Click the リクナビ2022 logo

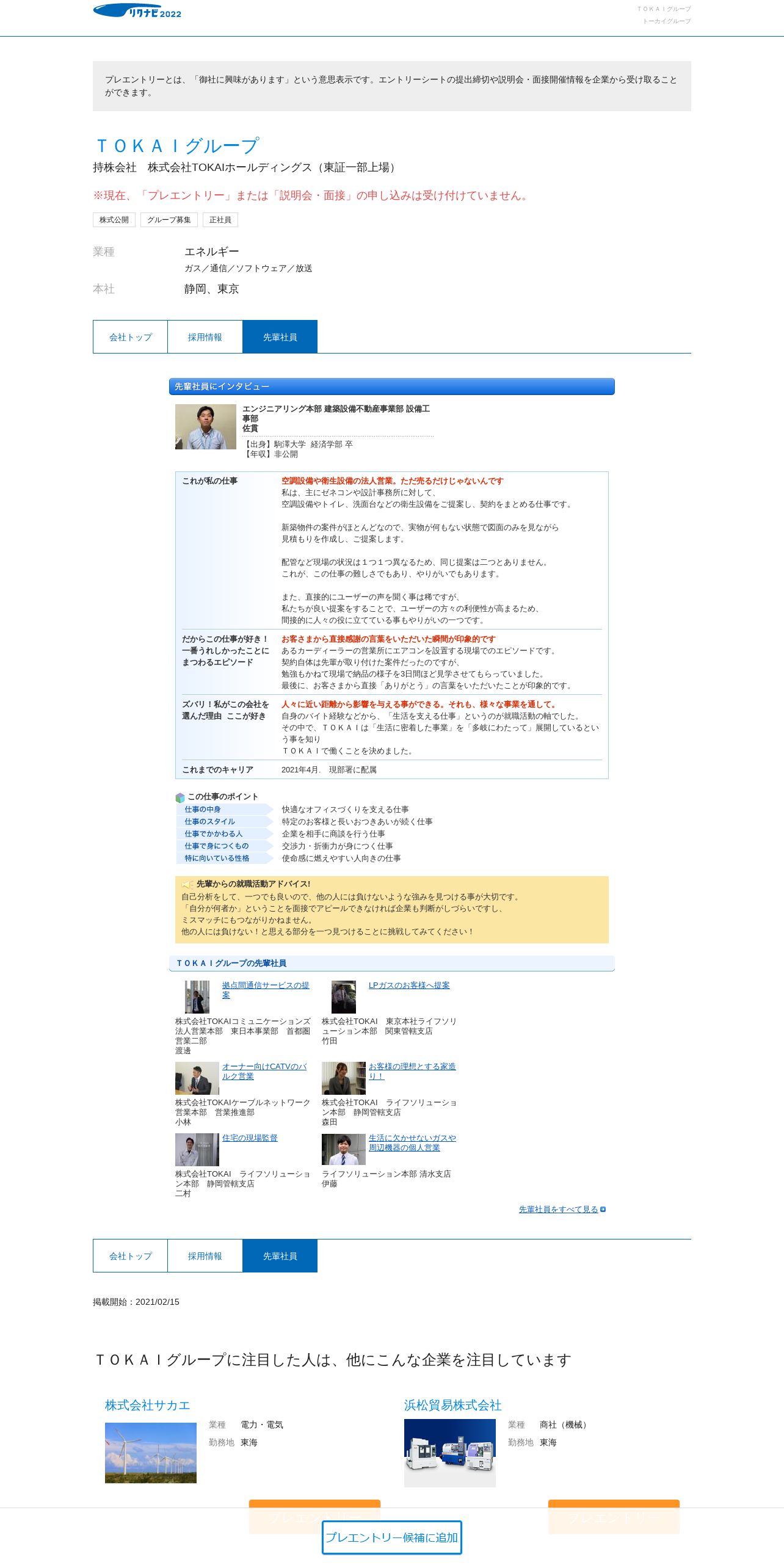tap(137, 11)
